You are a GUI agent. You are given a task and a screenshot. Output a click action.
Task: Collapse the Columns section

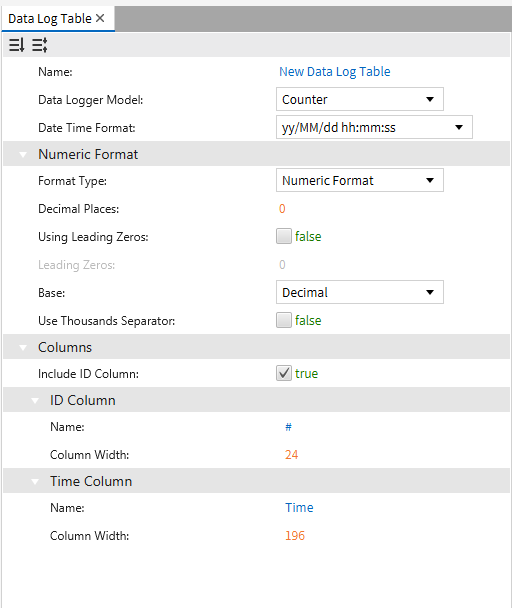[x=23, y=347]
